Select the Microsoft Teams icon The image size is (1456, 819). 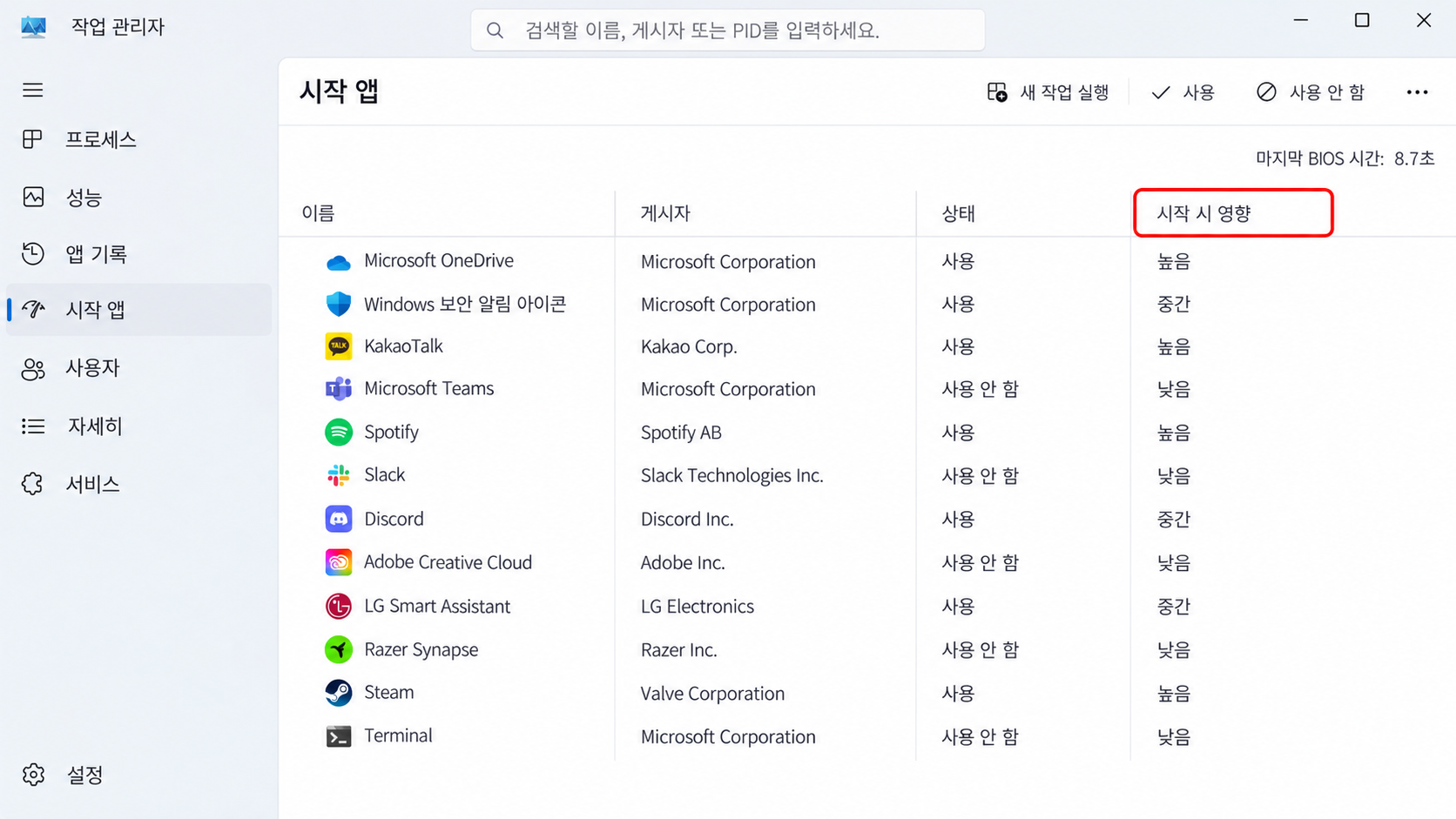339,388
